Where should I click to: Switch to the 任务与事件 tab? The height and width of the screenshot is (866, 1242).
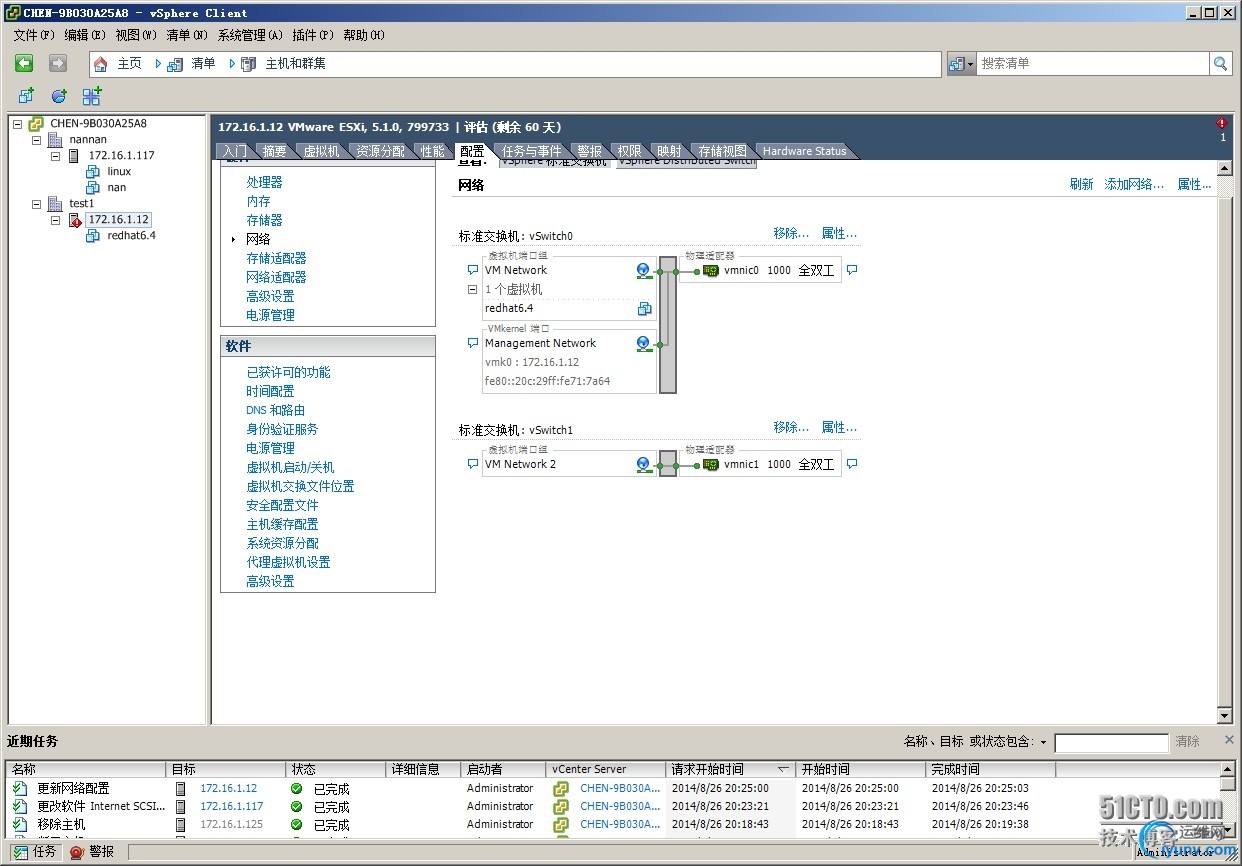(531, 151)
